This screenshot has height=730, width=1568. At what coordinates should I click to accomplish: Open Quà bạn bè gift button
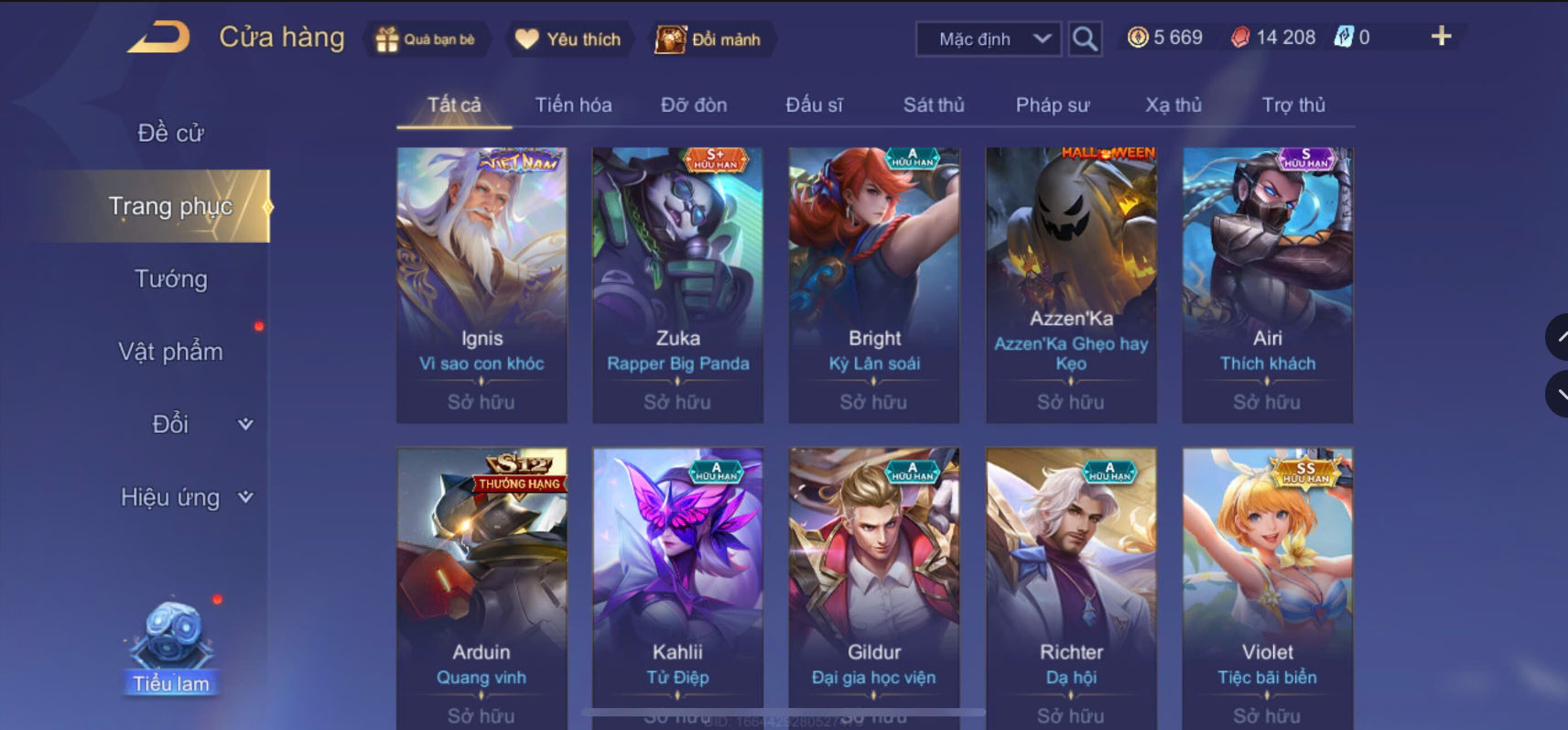pos(427,39)
